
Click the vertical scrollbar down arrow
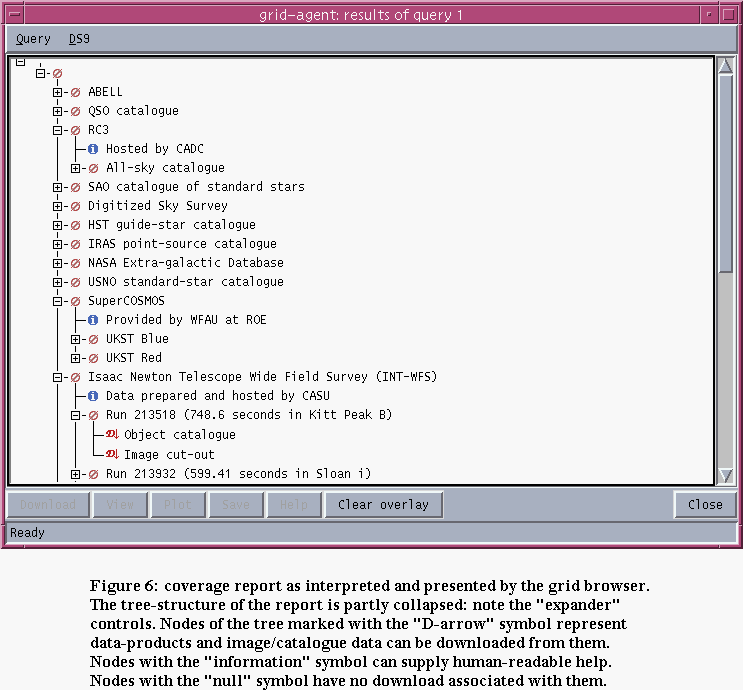tap(726, 474)
